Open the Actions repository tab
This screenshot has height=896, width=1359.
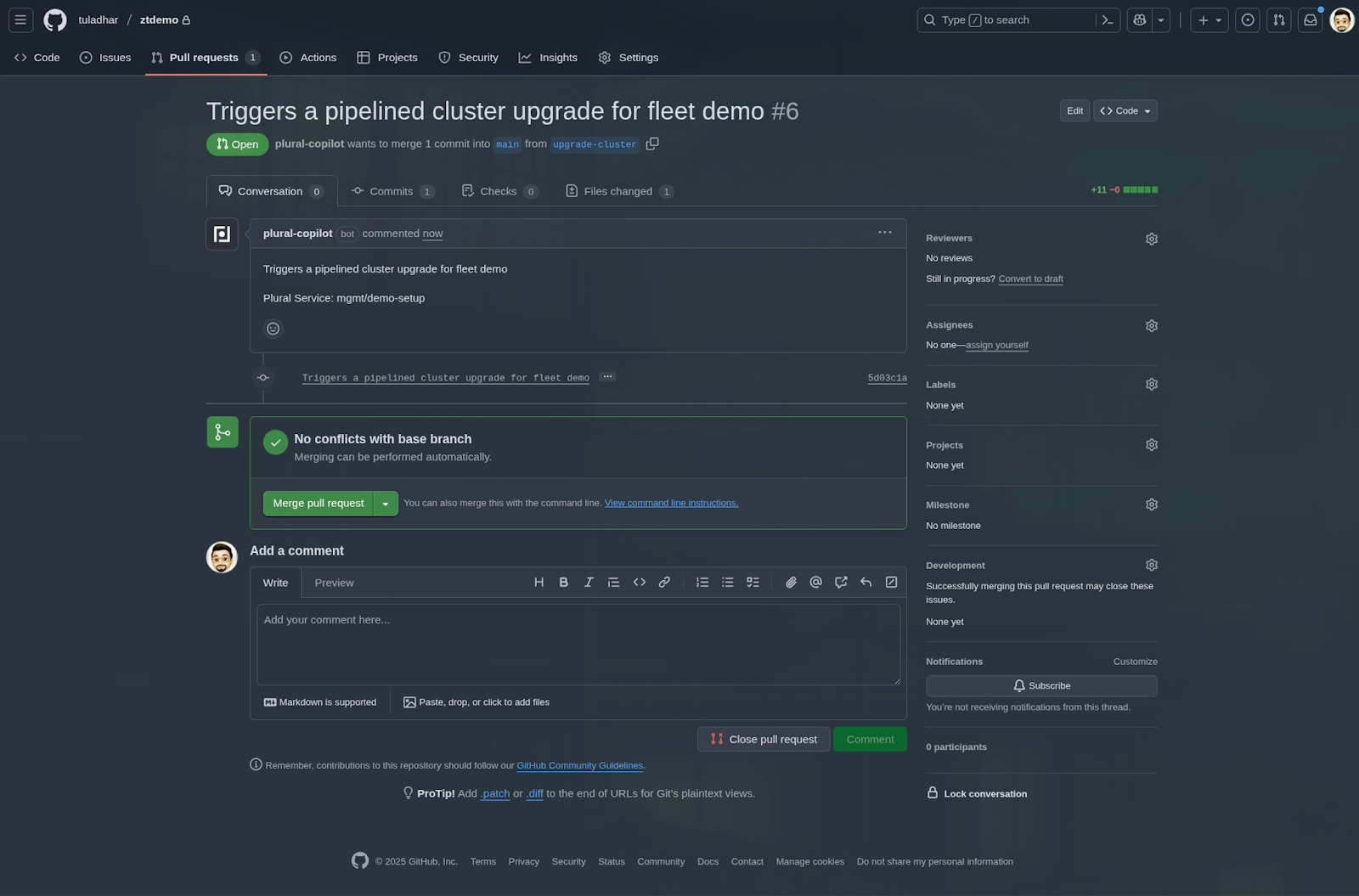point(308,58)
